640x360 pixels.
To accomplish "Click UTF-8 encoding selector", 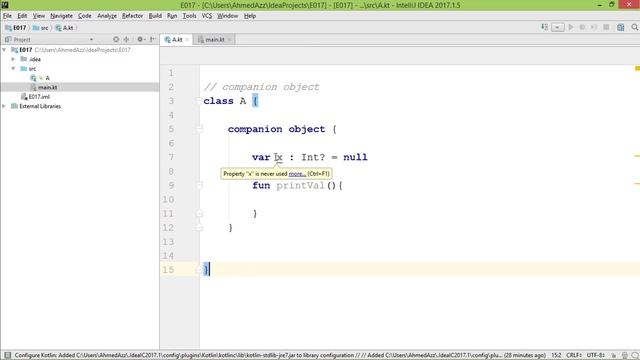I will (596, 355).
